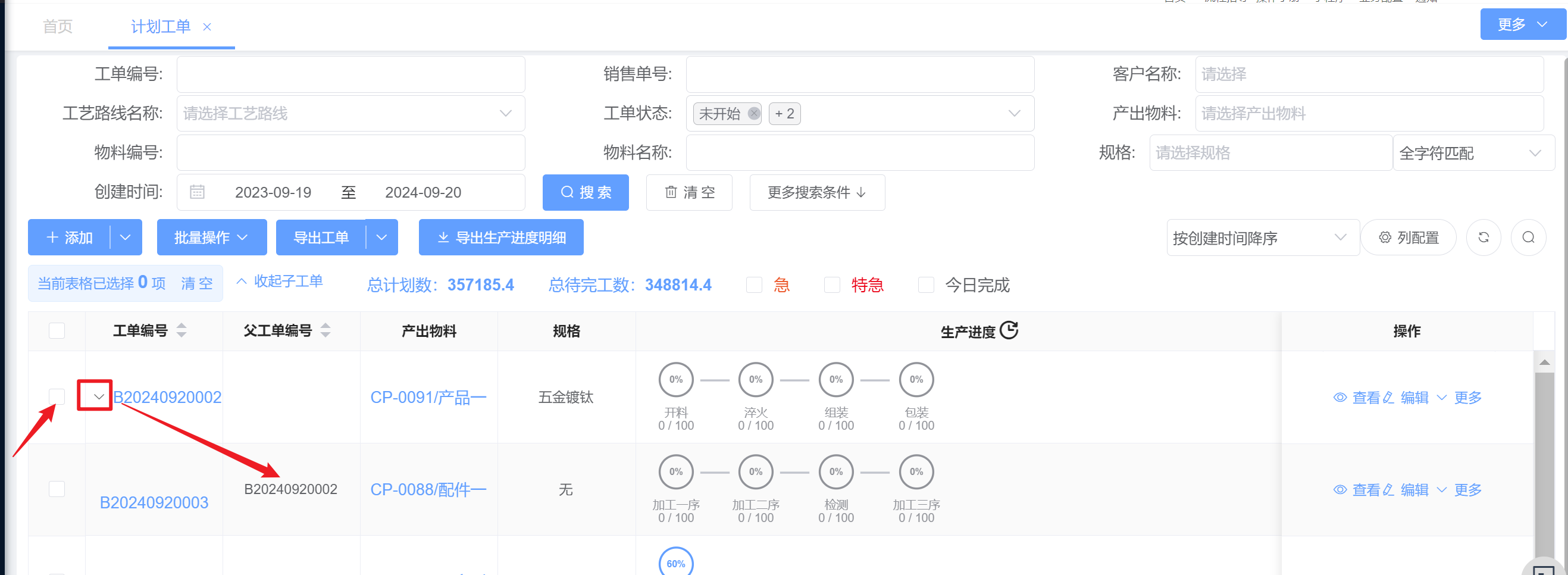Open material link CP-0088/配件一
This screenshot has width=1568, height=575.
tap(428, 490)
